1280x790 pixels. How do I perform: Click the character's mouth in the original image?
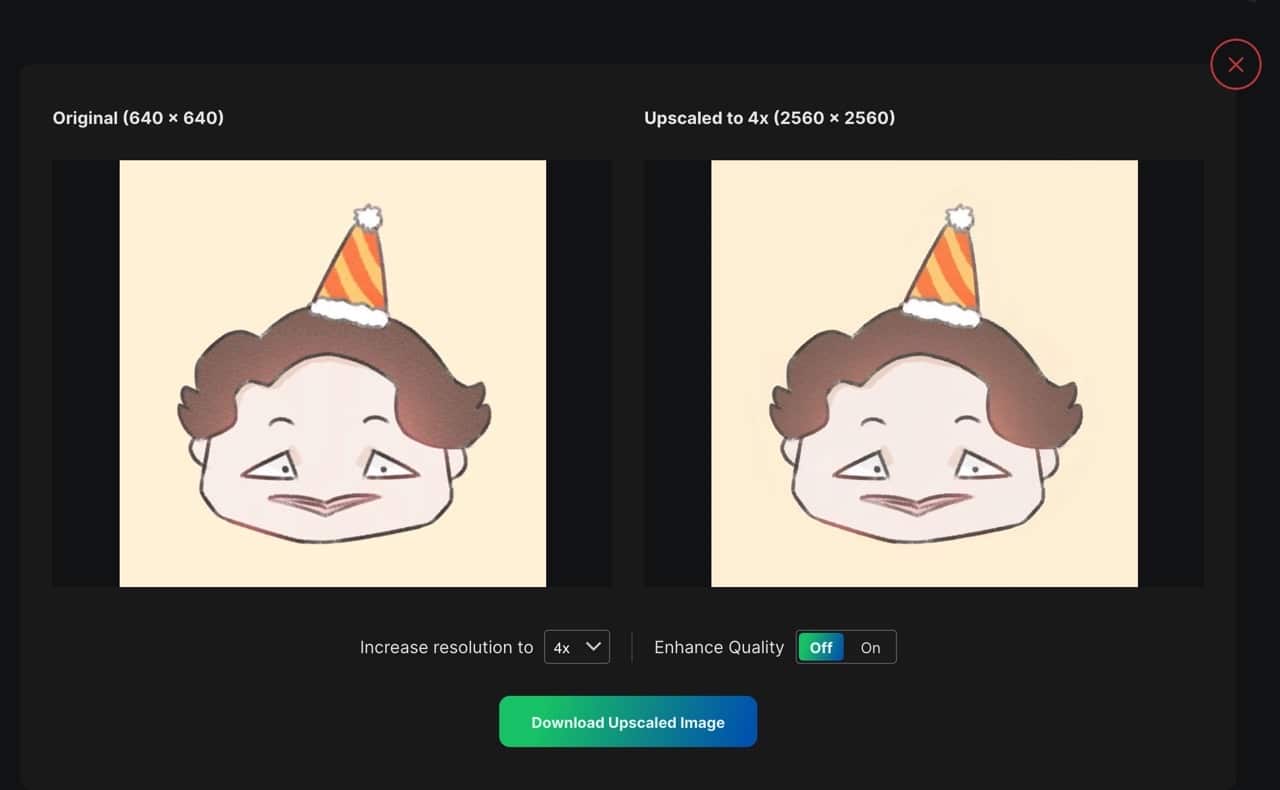pos(324,502)
